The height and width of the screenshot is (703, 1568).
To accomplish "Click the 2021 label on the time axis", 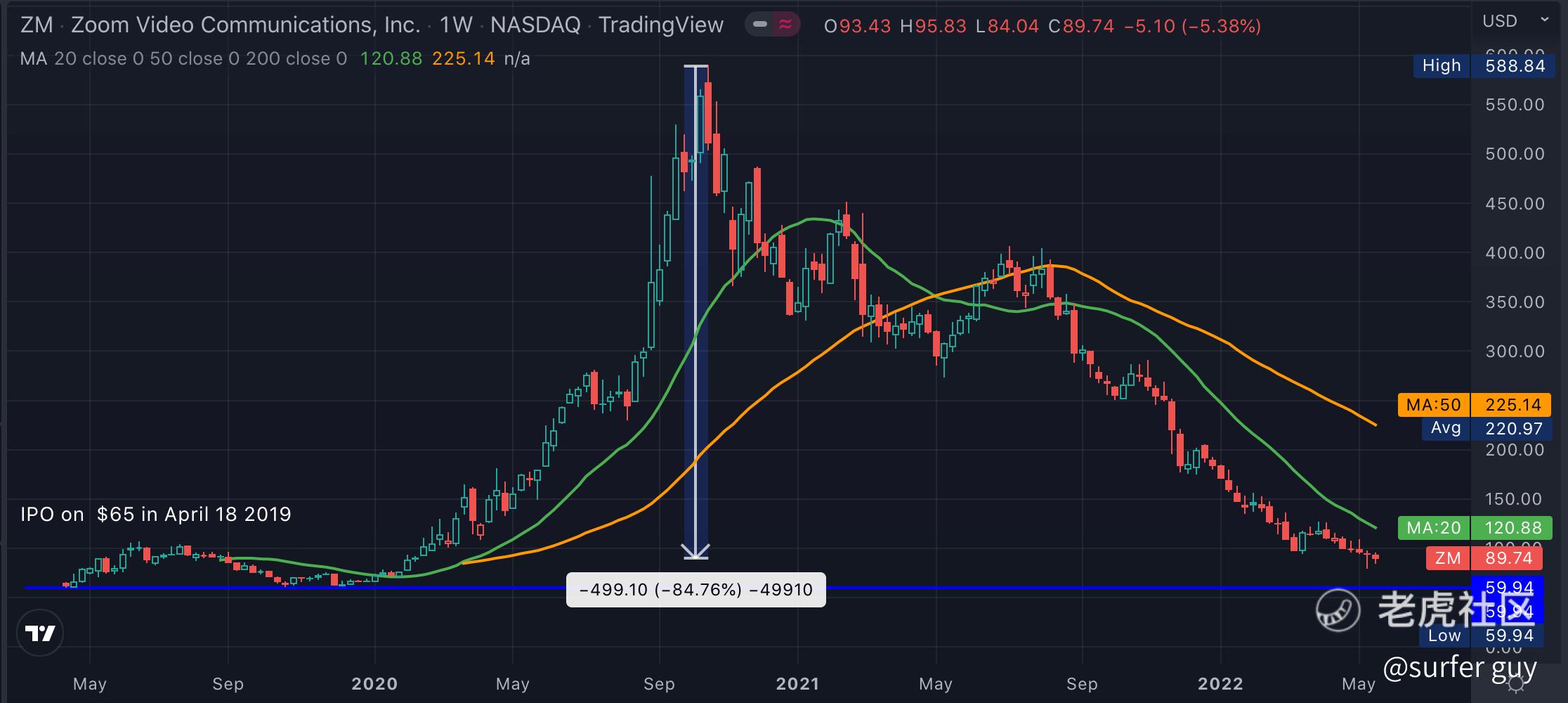I will (x=798, y=684).
